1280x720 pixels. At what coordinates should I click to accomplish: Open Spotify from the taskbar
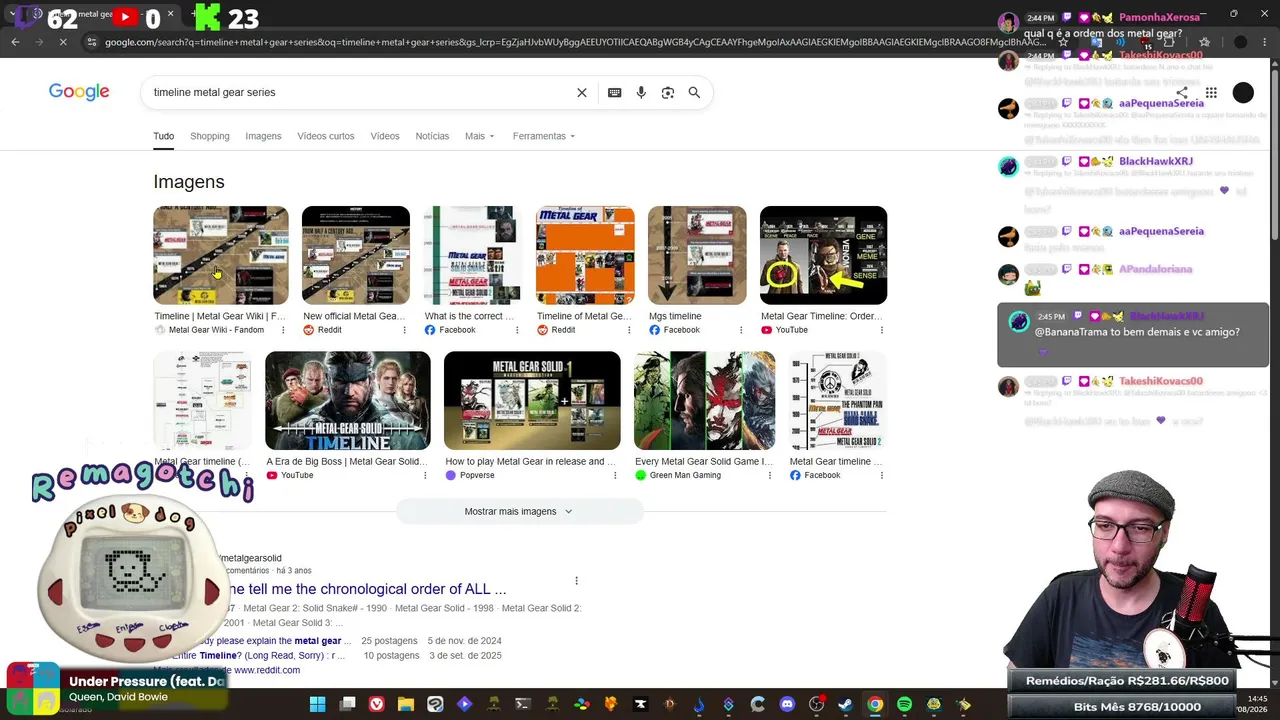(904, 704)
